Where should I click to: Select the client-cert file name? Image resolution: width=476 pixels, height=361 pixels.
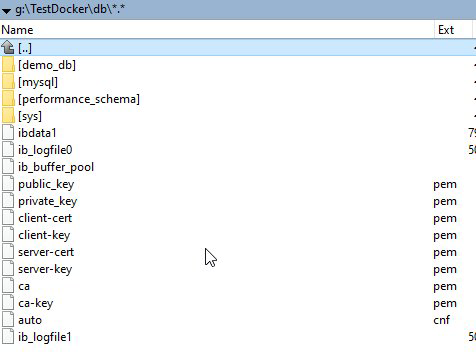(45, 218)
